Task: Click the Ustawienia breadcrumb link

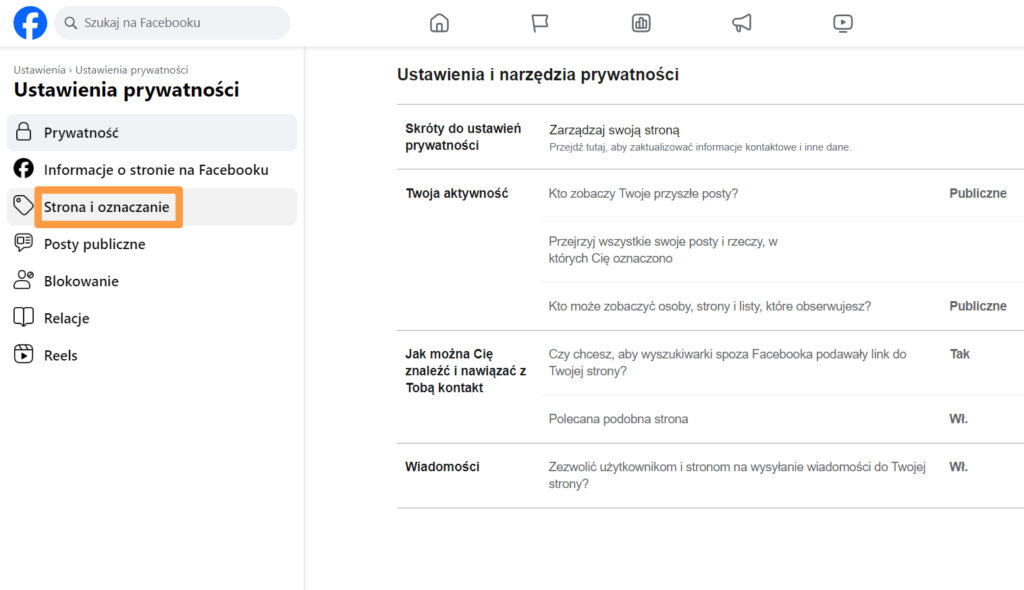Action: point(39,70)
